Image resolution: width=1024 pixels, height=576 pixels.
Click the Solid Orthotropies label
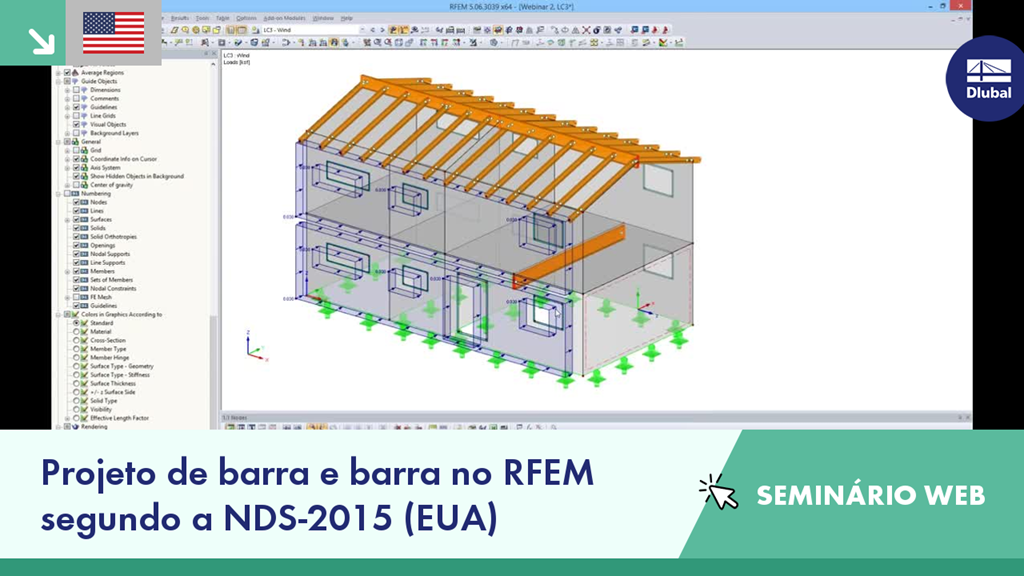[x=113, y=236]
